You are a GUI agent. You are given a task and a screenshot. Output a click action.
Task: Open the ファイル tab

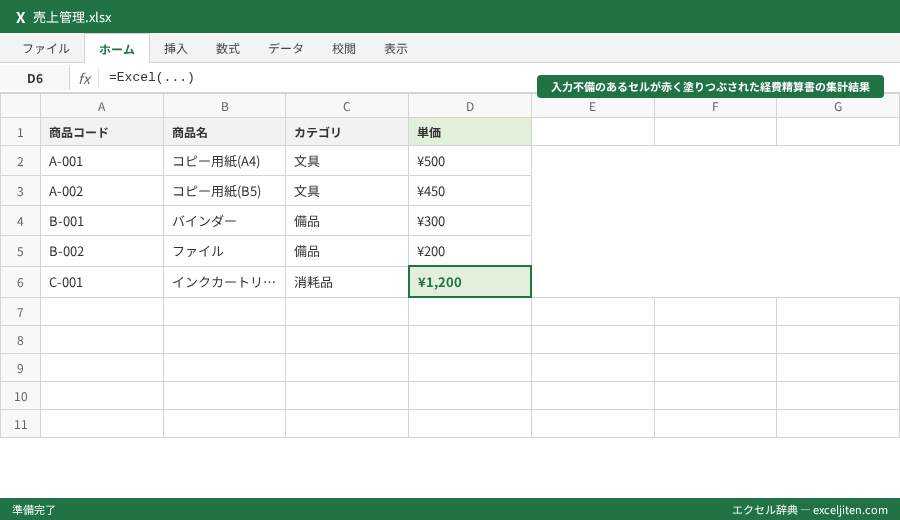[46, 49]
